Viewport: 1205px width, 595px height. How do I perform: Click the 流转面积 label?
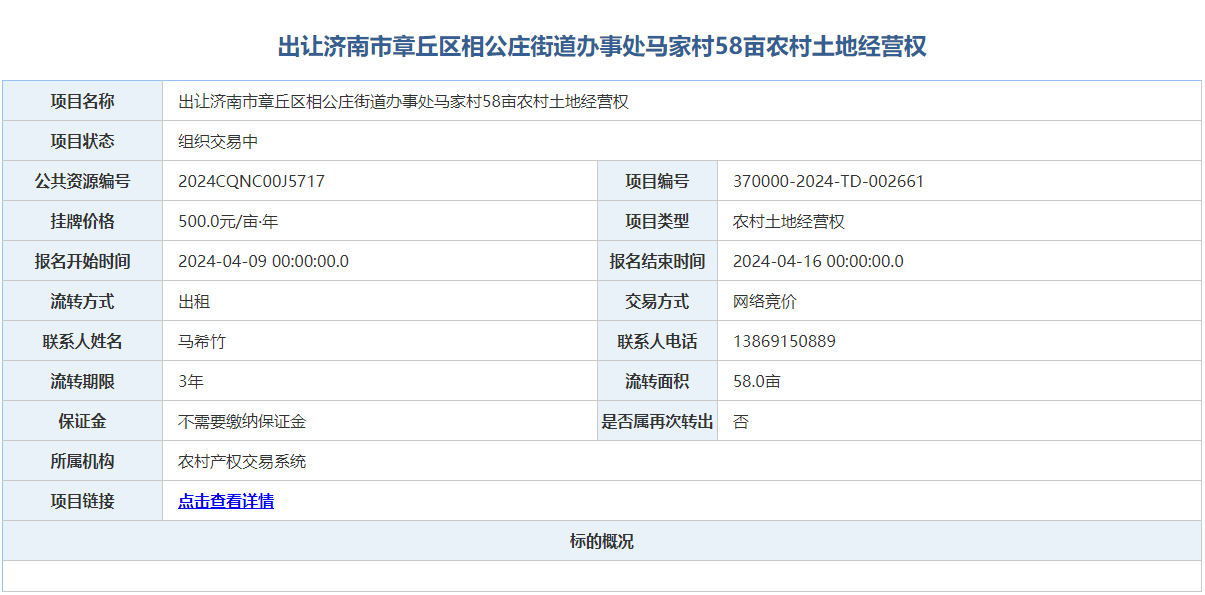tap(657, 381)
